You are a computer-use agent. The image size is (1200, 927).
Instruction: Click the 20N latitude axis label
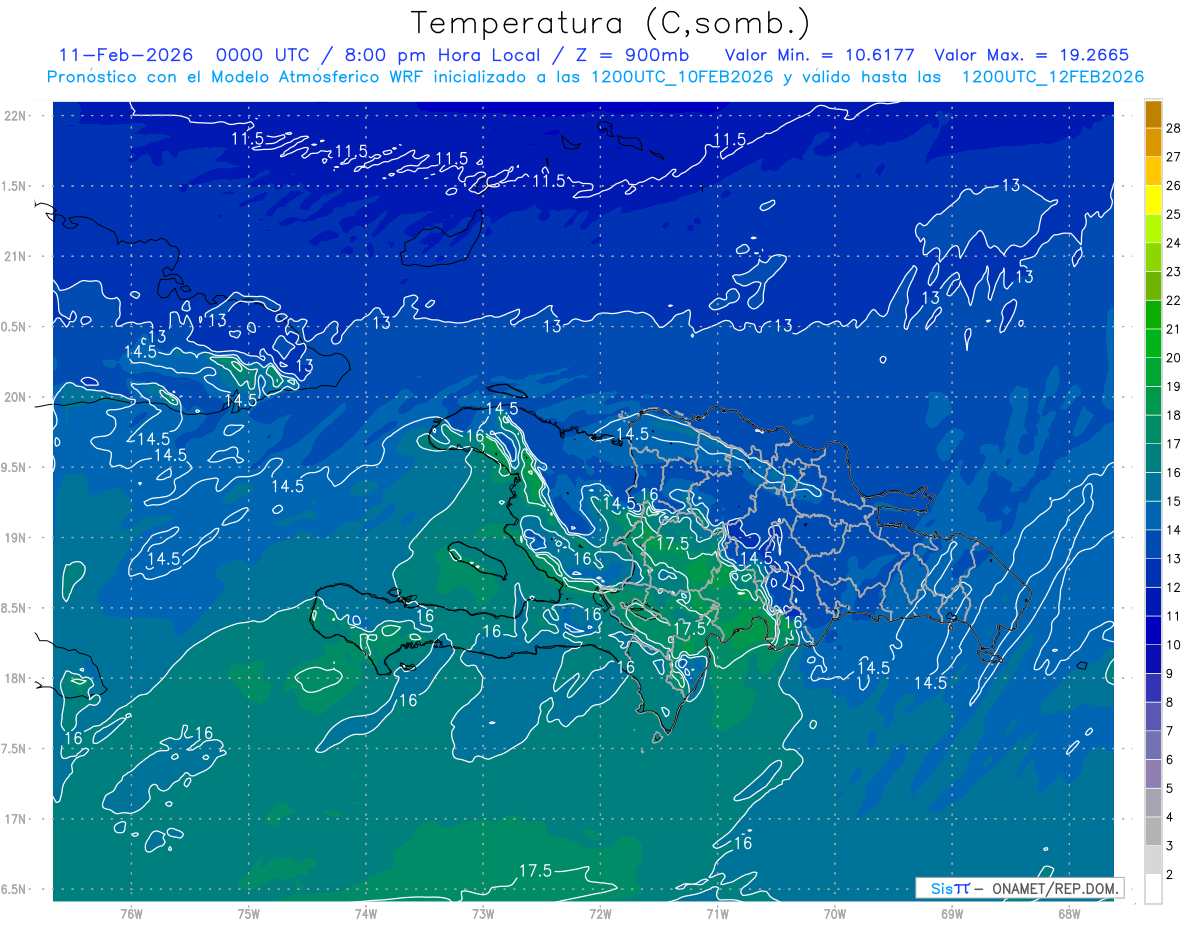16,397
